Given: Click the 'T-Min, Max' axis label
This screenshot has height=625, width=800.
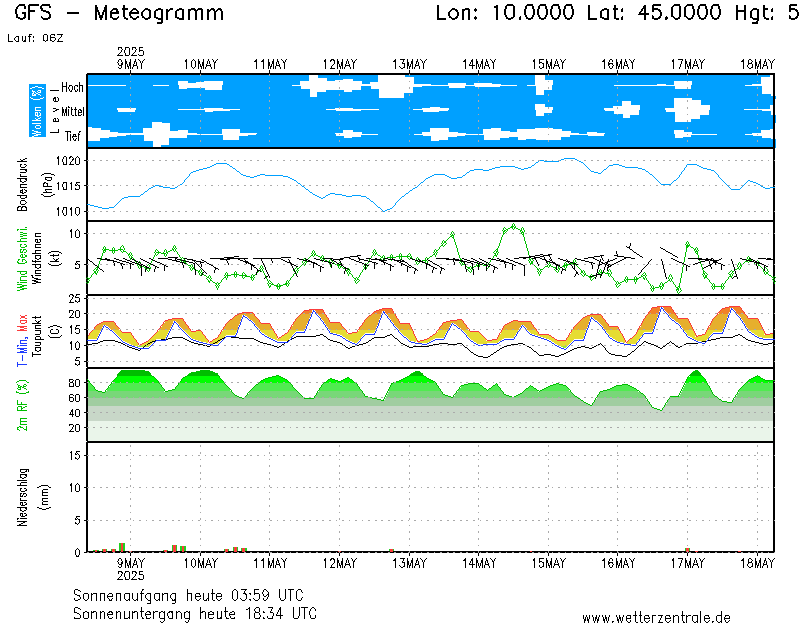Looking at the screenshot, I should 22,340.
